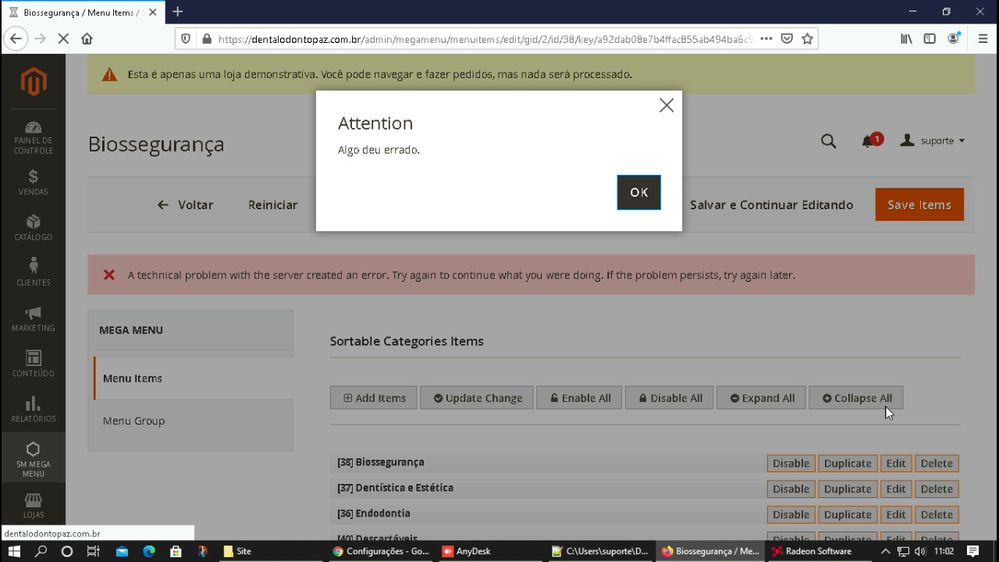Select the Menu Group tab
Screen dimensions: 999x562
pyautogui.click(x=134, y=421)
